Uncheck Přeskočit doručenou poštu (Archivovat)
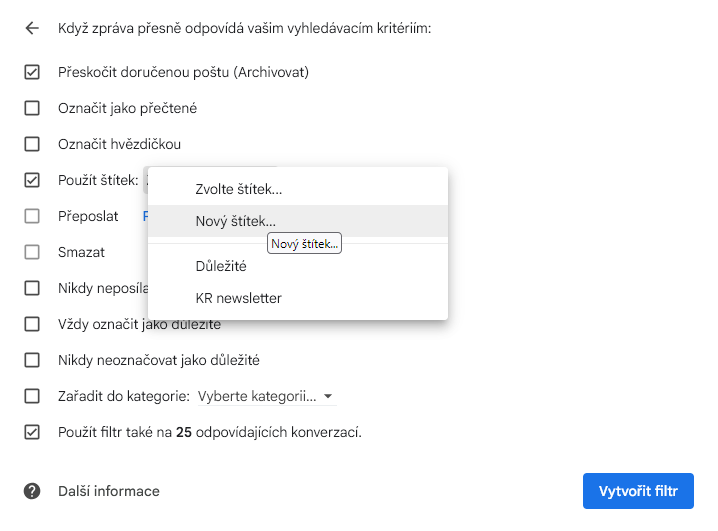Image resolution: width=718 pixels, height=531 pixels. click(32, 72)
